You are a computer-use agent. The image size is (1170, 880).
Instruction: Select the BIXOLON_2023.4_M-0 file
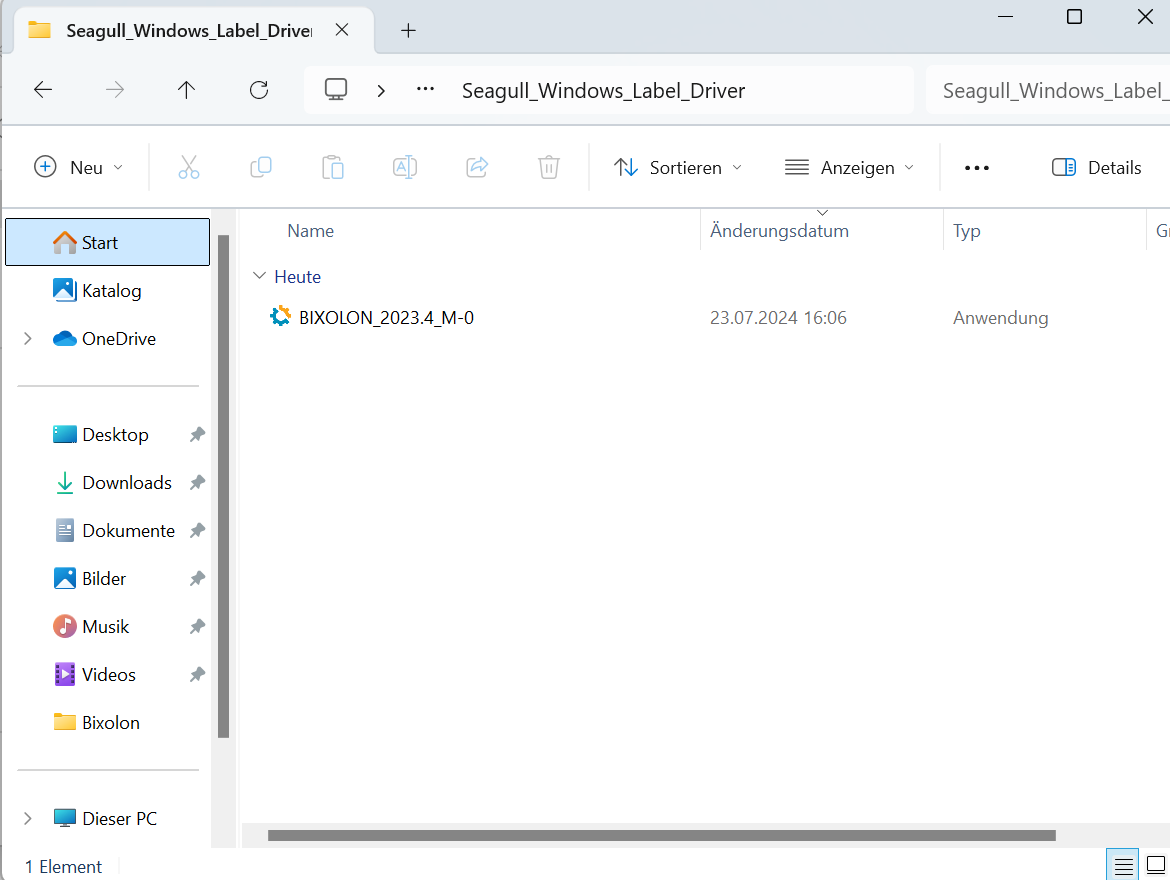click(386, 318)
